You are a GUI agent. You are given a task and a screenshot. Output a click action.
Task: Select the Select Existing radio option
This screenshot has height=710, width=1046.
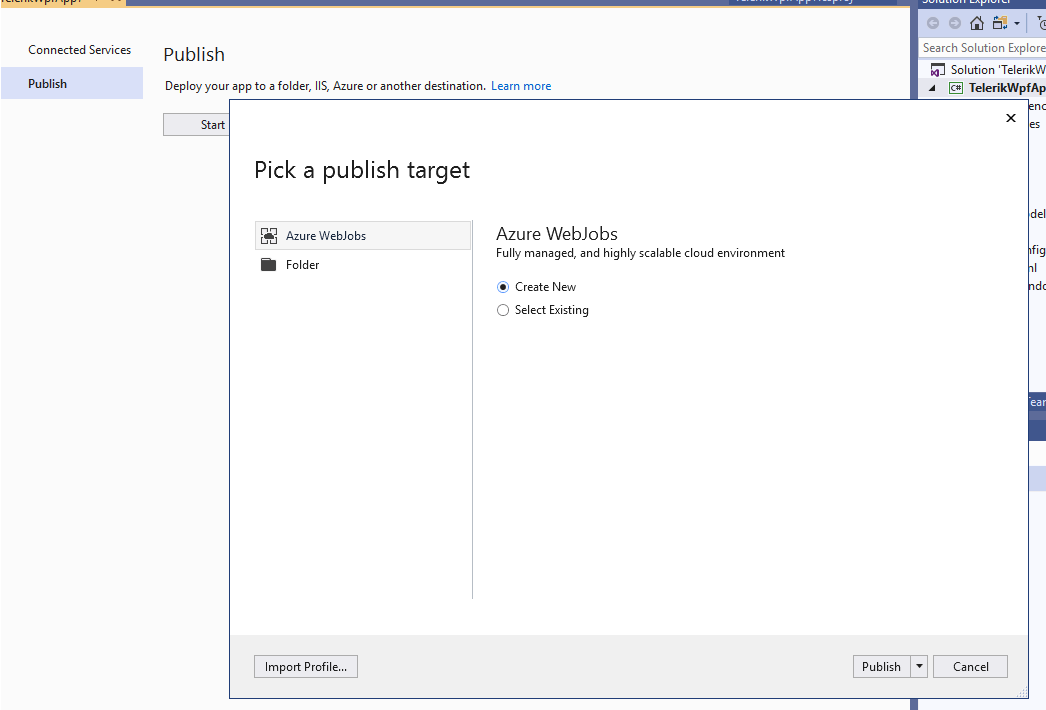[503, 310]
